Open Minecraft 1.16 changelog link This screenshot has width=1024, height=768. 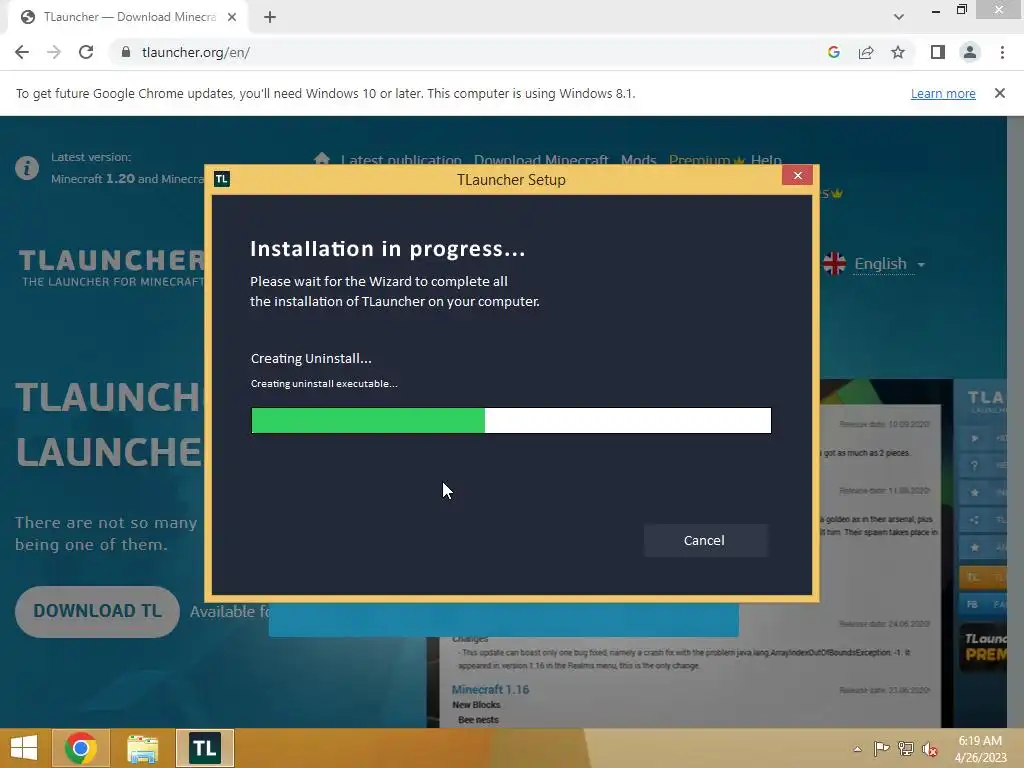pos(490,689)
